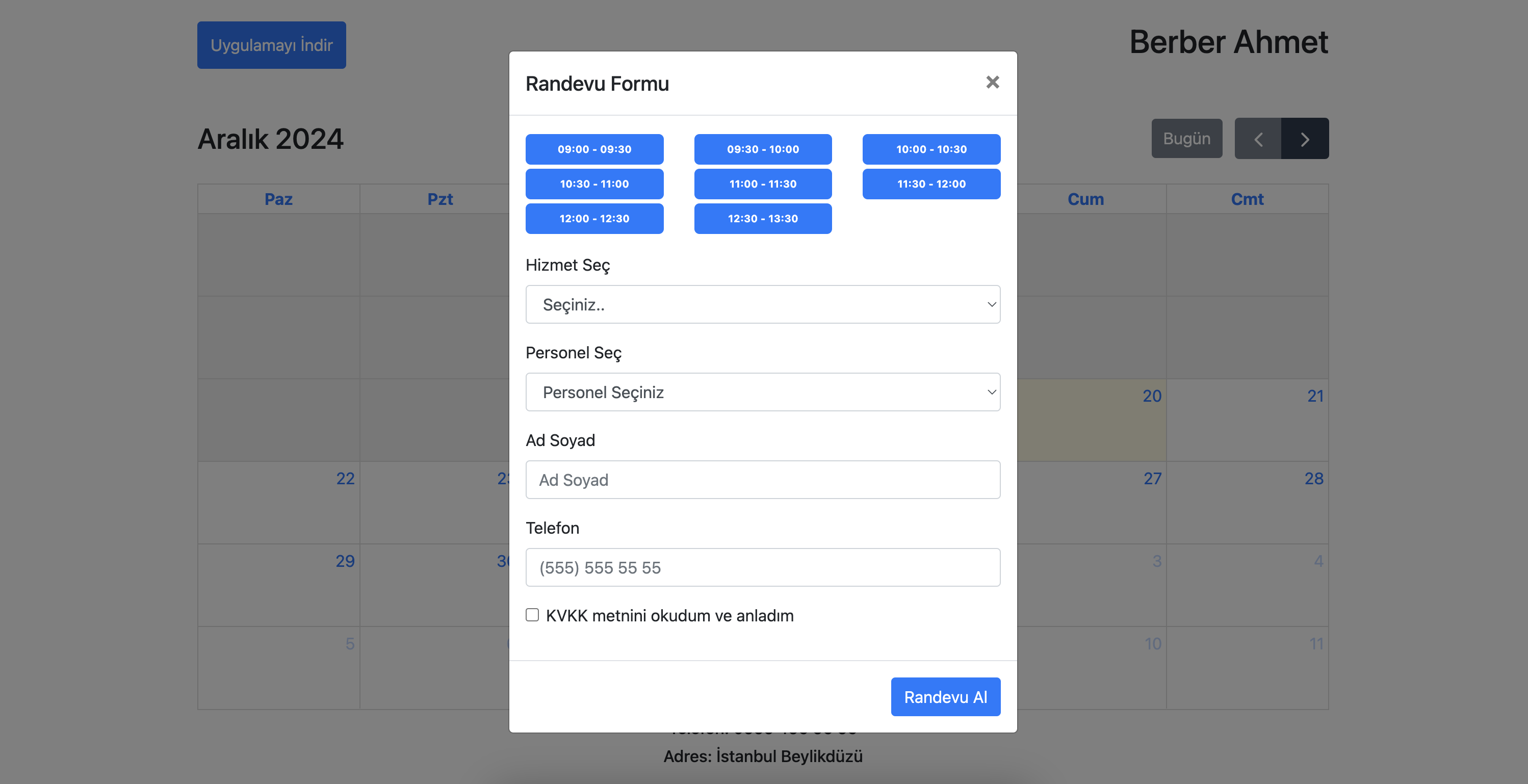Select December 28 in the calendar
The image size is (1528, 784).
tap(1247, 502)
